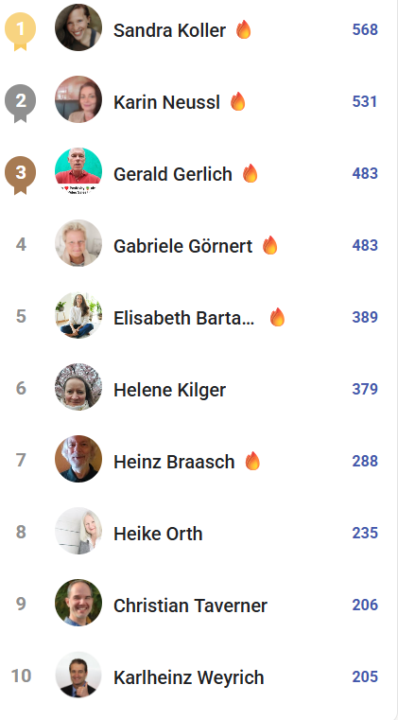Click Heinz Braasch's score of 288
Viewport: 398px width, 720px height.
point(365,461)
